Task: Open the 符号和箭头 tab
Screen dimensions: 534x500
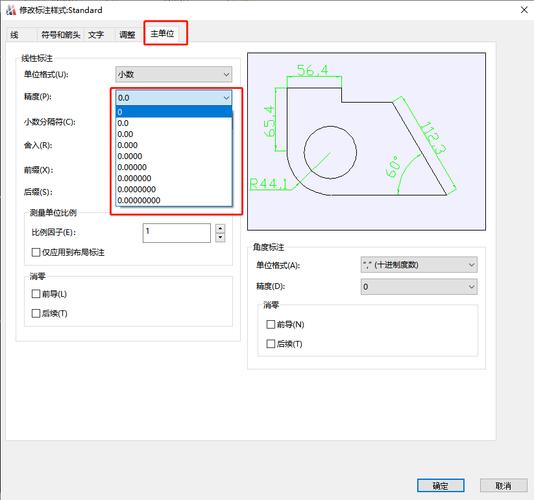Action: tap(60, 35)
